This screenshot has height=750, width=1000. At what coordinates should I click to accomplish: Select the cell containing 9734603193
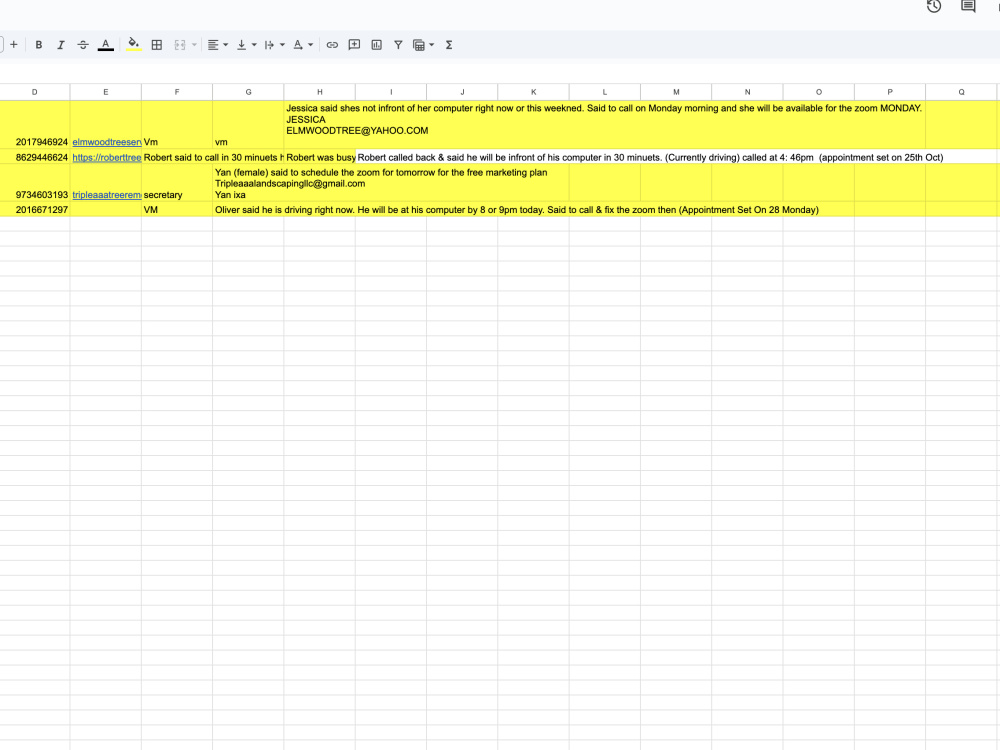pyautogui.click(x=35, y=183)
